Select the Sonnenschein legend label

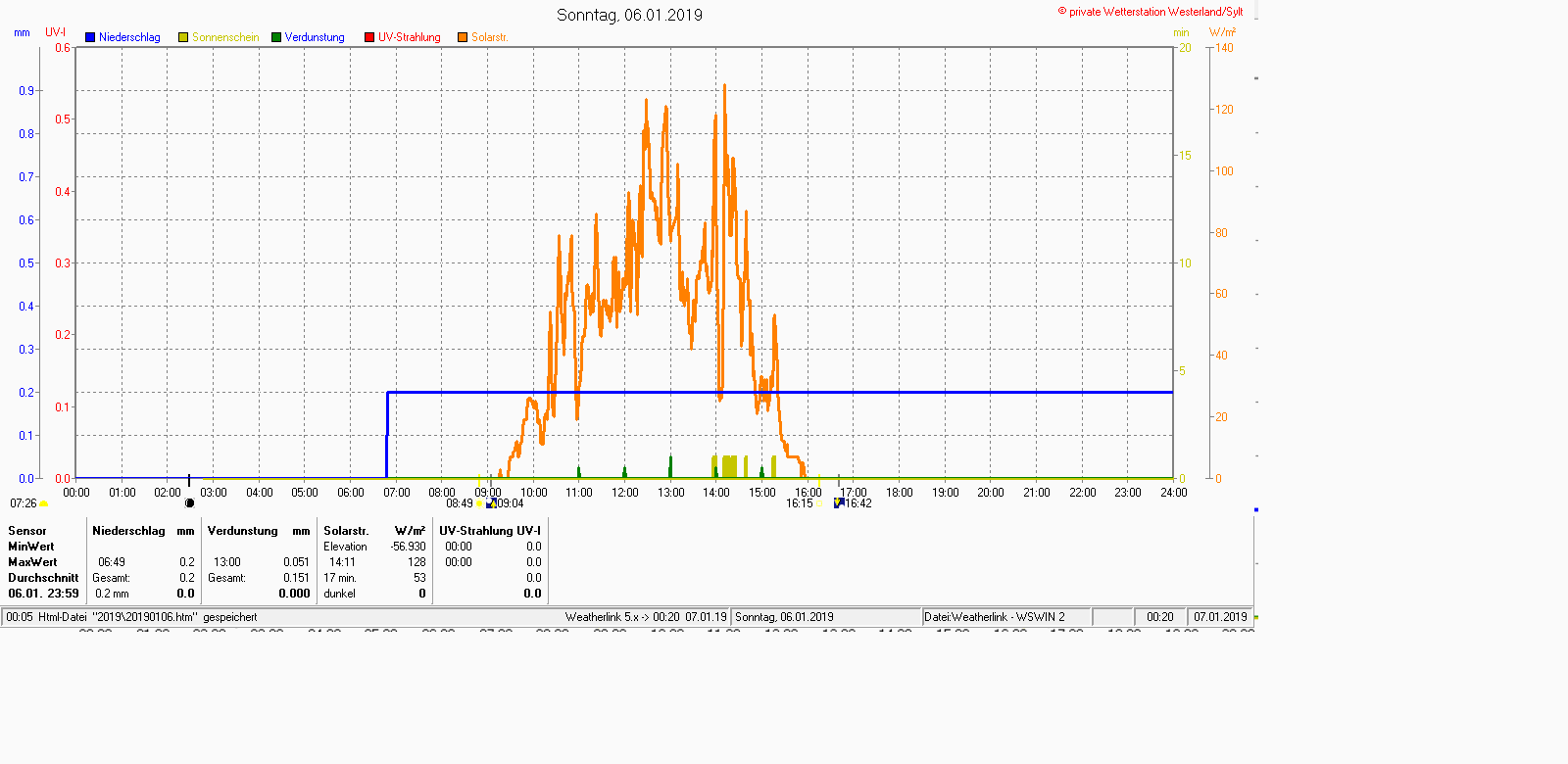(x=225, y=37)
